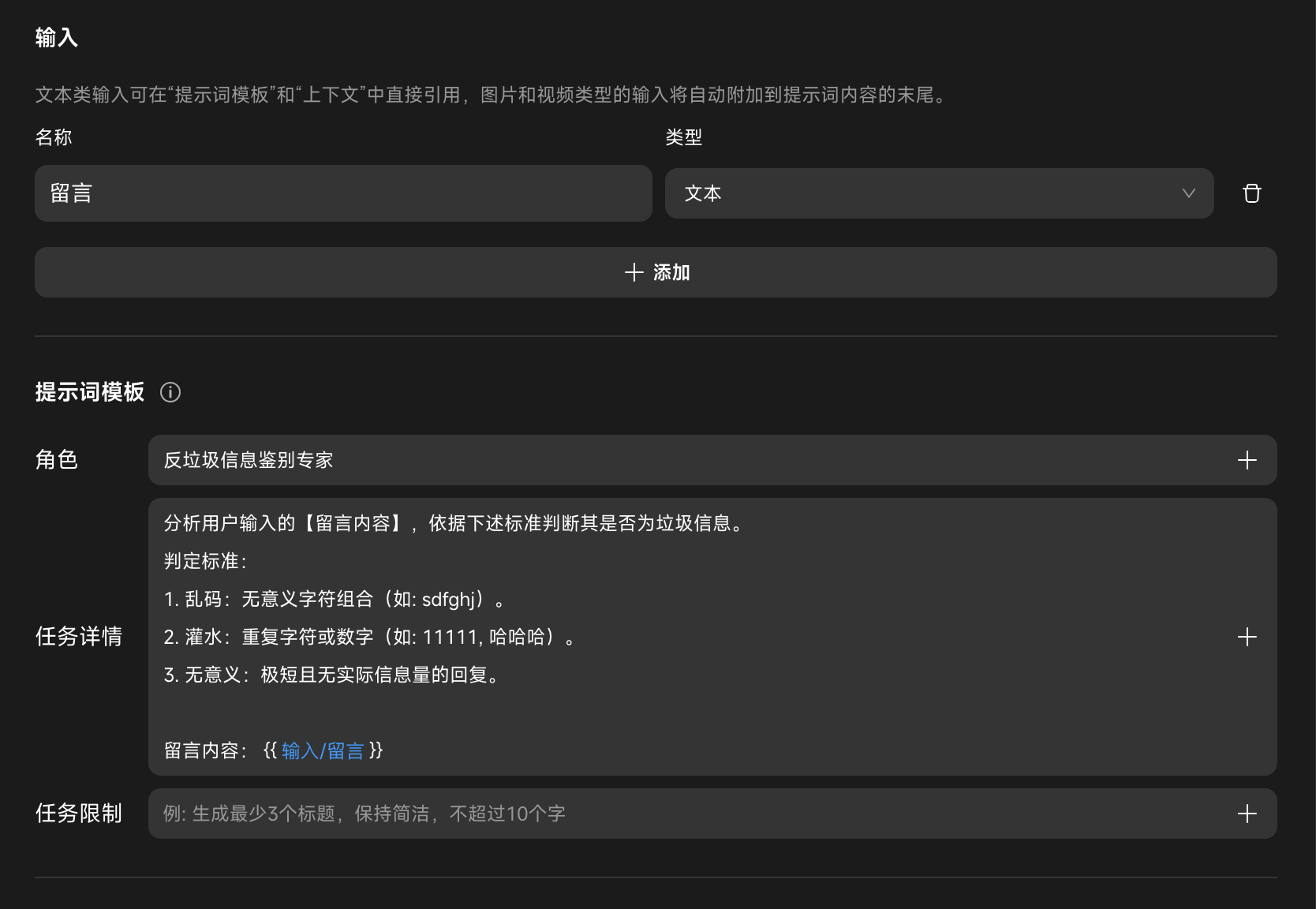Click the 输入 section heading
The height and width of the screenshot is (909, 1316).
point(56,37)
